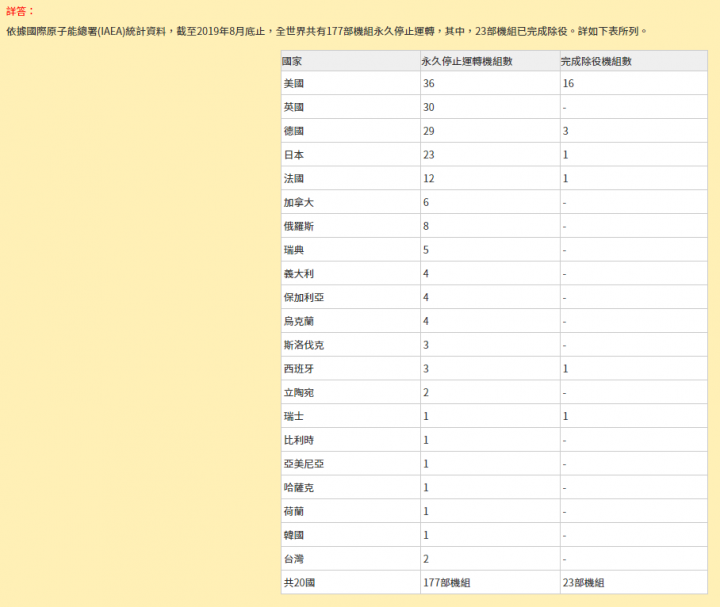Click the value 36 in 美國 row
Image resolution: width=720 pixels, height=607 pixels.
[429, 84]
